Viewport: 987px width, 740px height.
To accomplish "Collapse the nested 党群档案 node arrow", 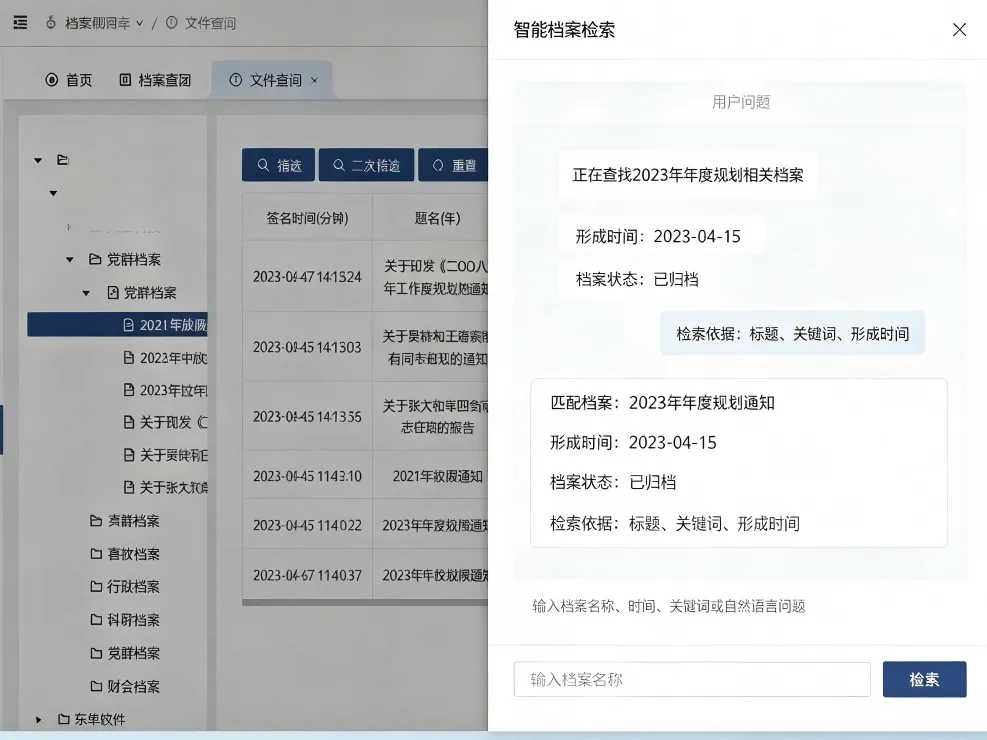I will (x=86, y=293).
